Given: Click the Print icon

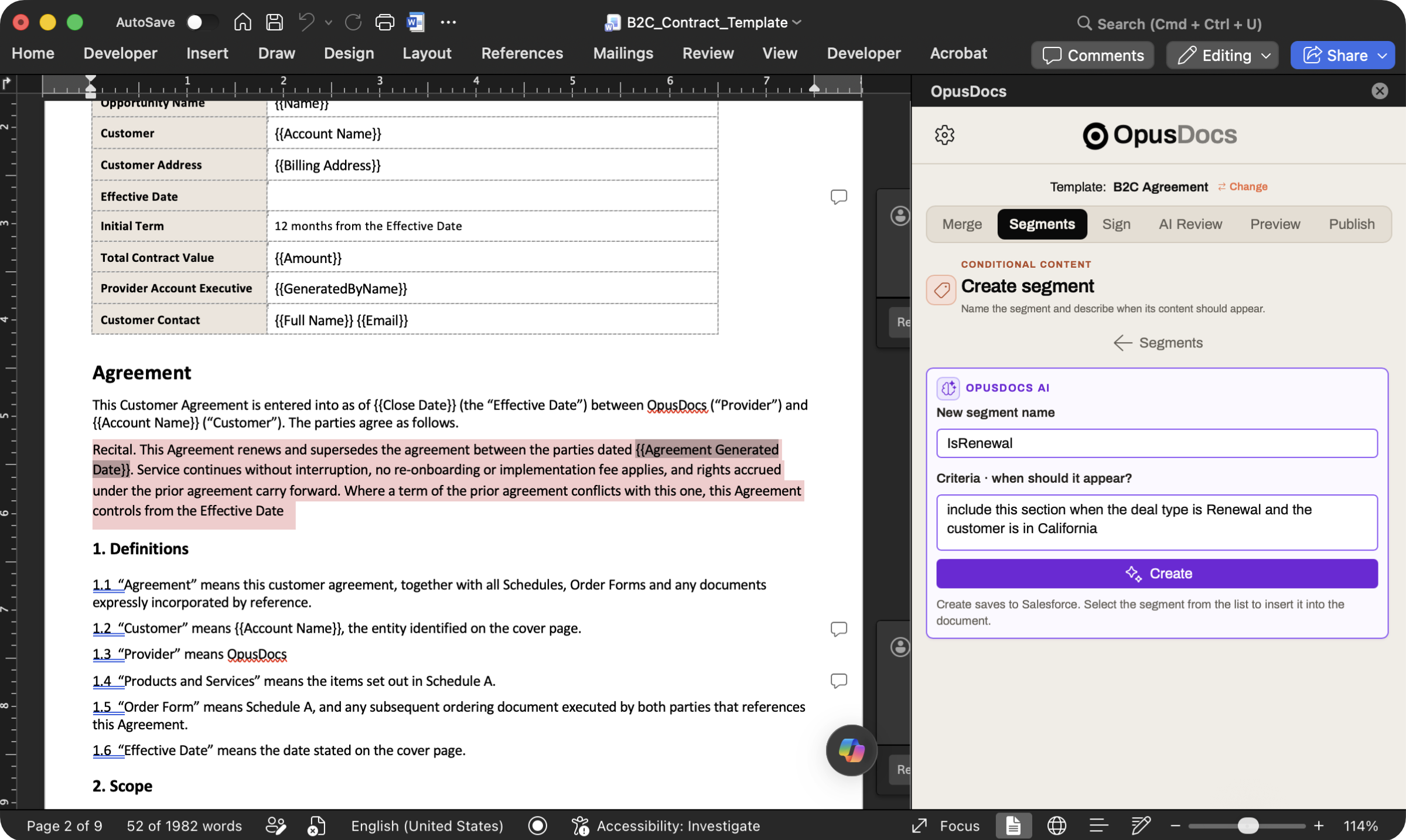Looking at the screenshot, I should point(384,22).
